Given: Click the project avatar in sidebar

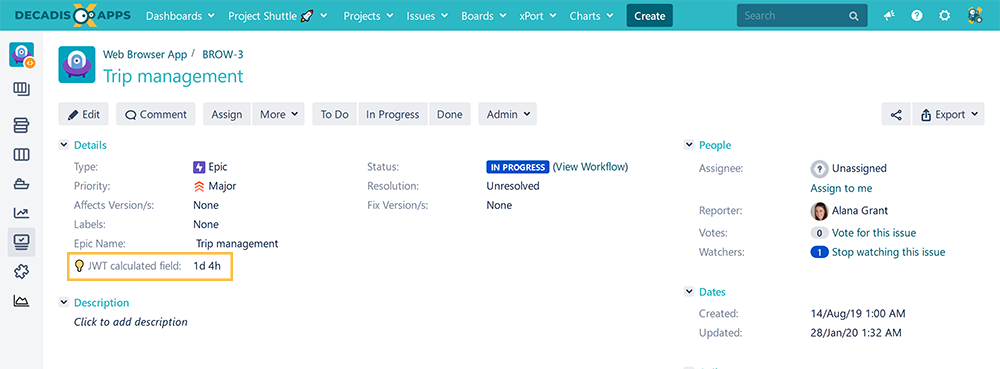Looking at the screenshot, I should coord(22,55).
